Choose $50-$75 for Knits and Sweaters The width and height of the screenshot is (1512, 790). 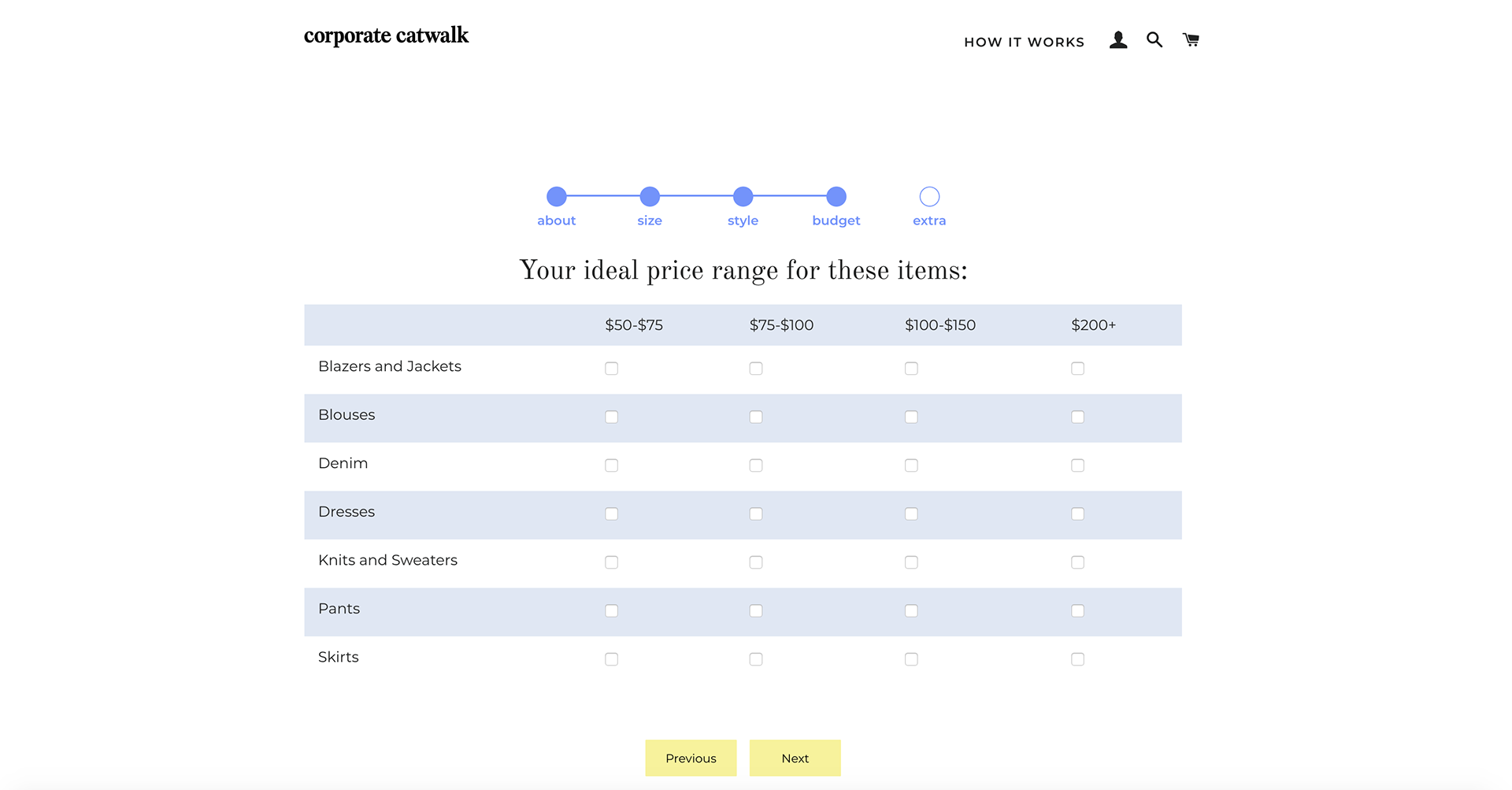(612, 562)
